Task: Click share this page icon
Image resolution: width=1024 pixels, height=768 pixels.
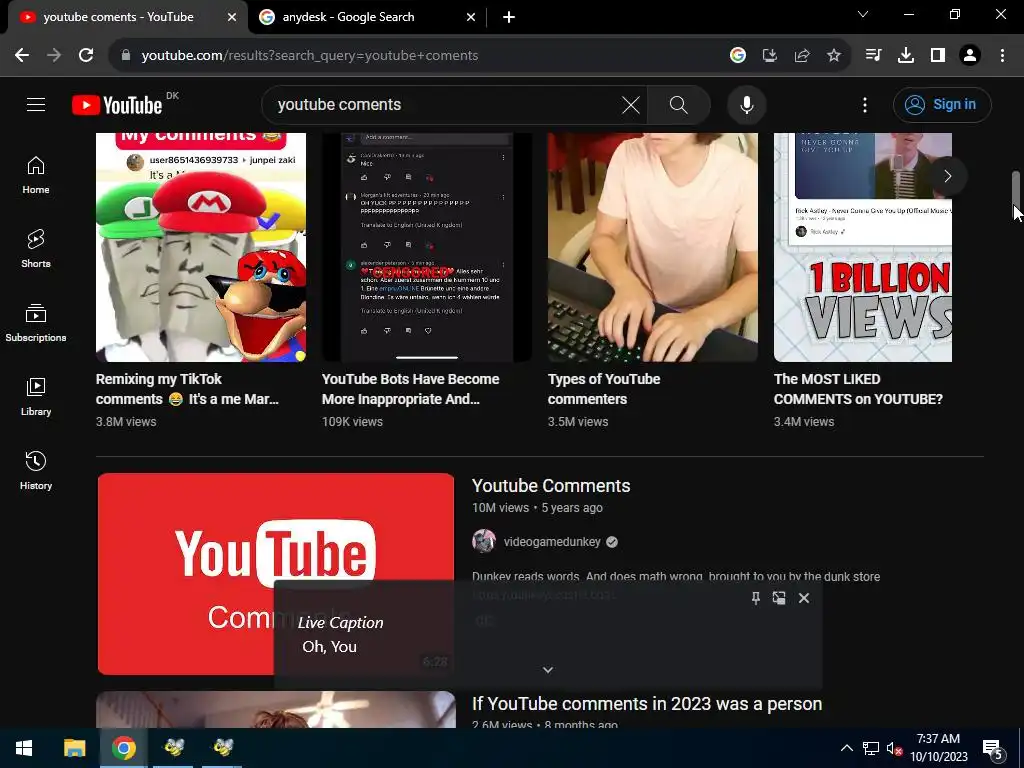Action: point(802,56)
